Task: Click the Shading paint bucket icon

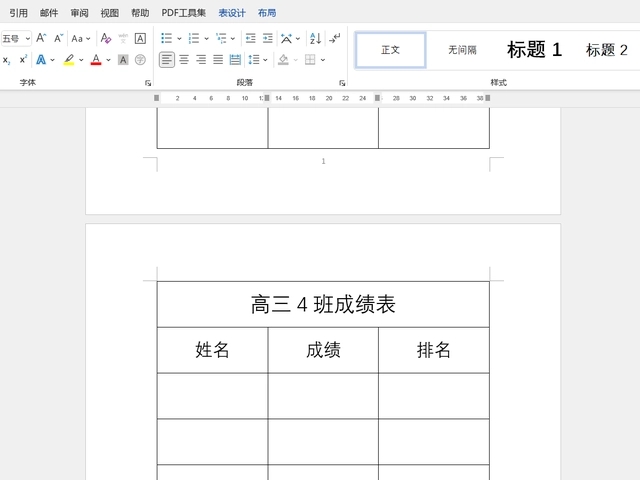Action: 283,60
